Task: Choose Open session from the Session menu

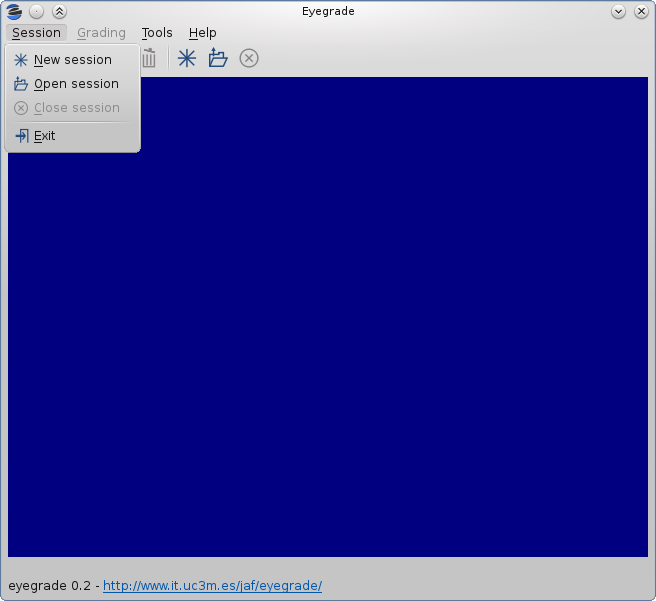Action: click(73, 84)
